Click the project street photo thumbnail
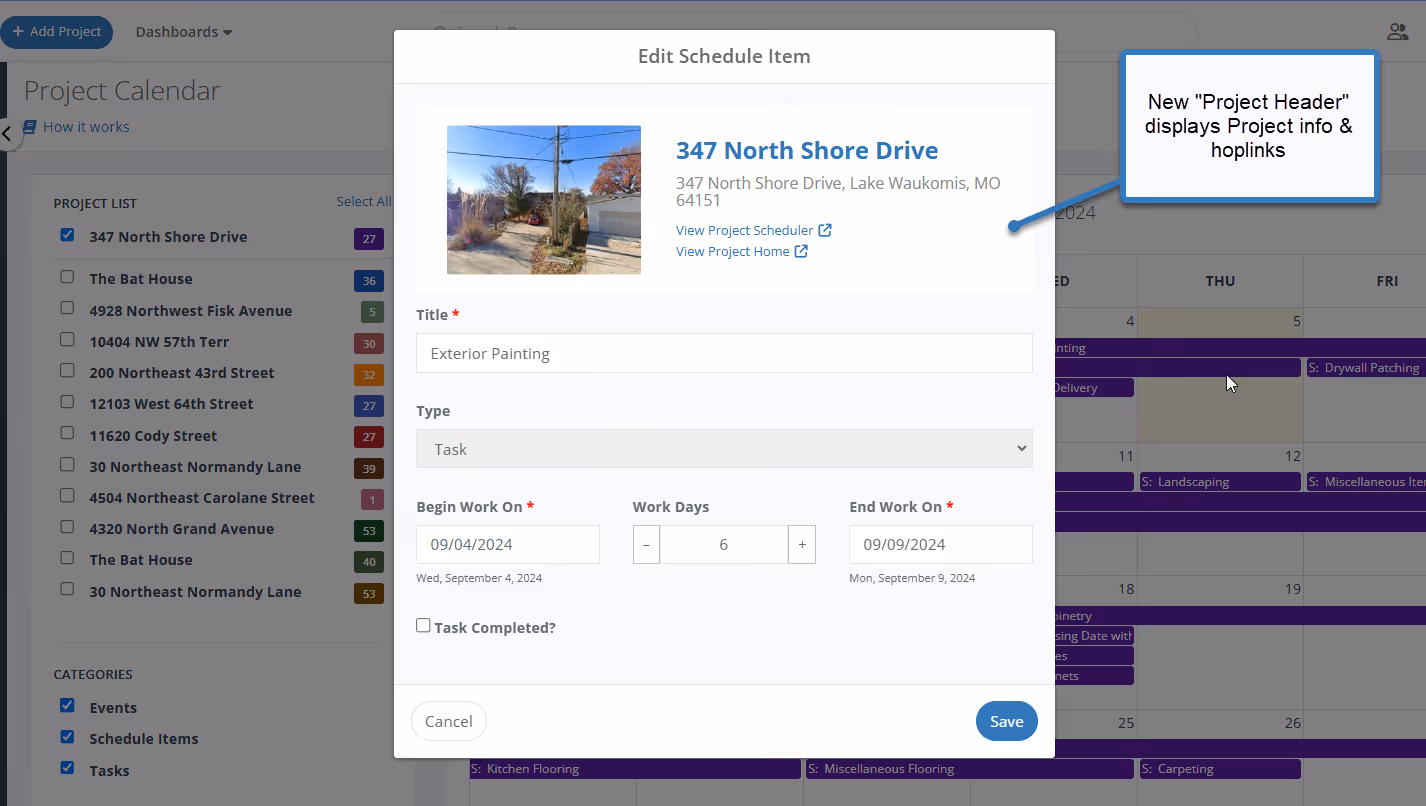Viewport: 1426px width, 806px height. (544, 200)
